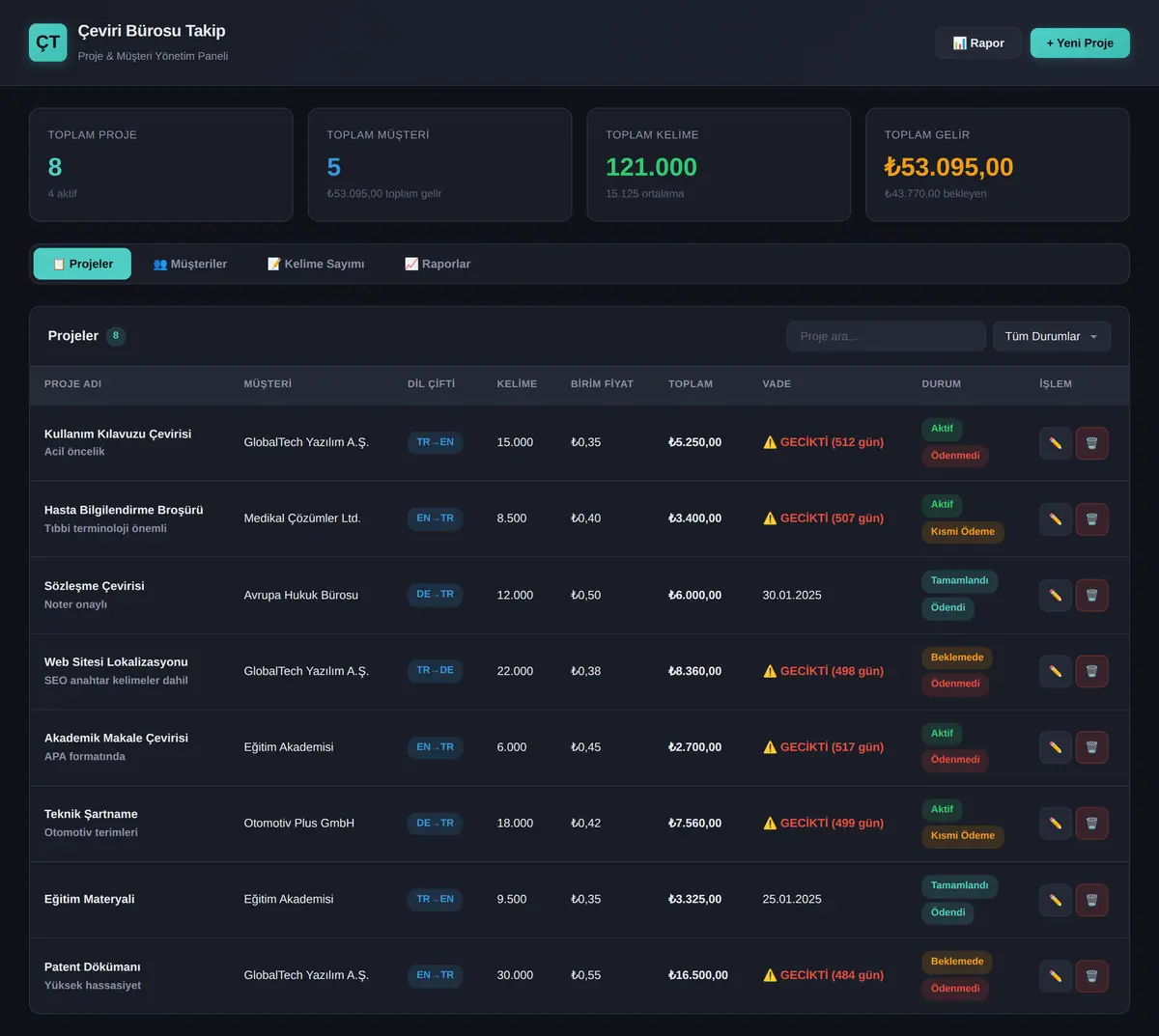1159x1036 pixels.
Task: Edit the Teknik Şartname project
Action: click(x=1056, y=824)
